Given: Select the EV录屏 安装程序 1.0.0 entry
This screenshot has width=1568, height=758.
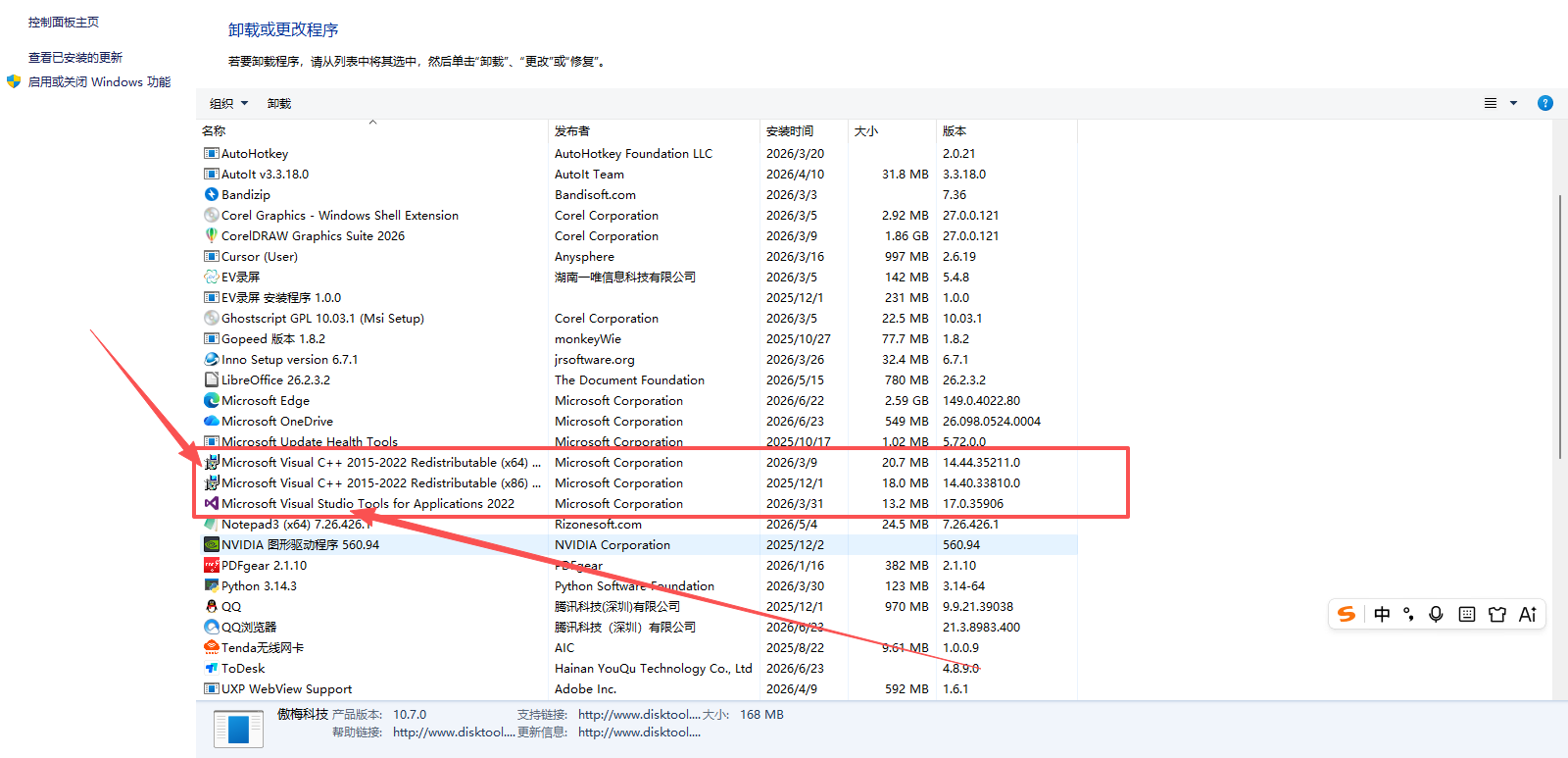Looking at the screenshot, I should (x=637, y=297).
